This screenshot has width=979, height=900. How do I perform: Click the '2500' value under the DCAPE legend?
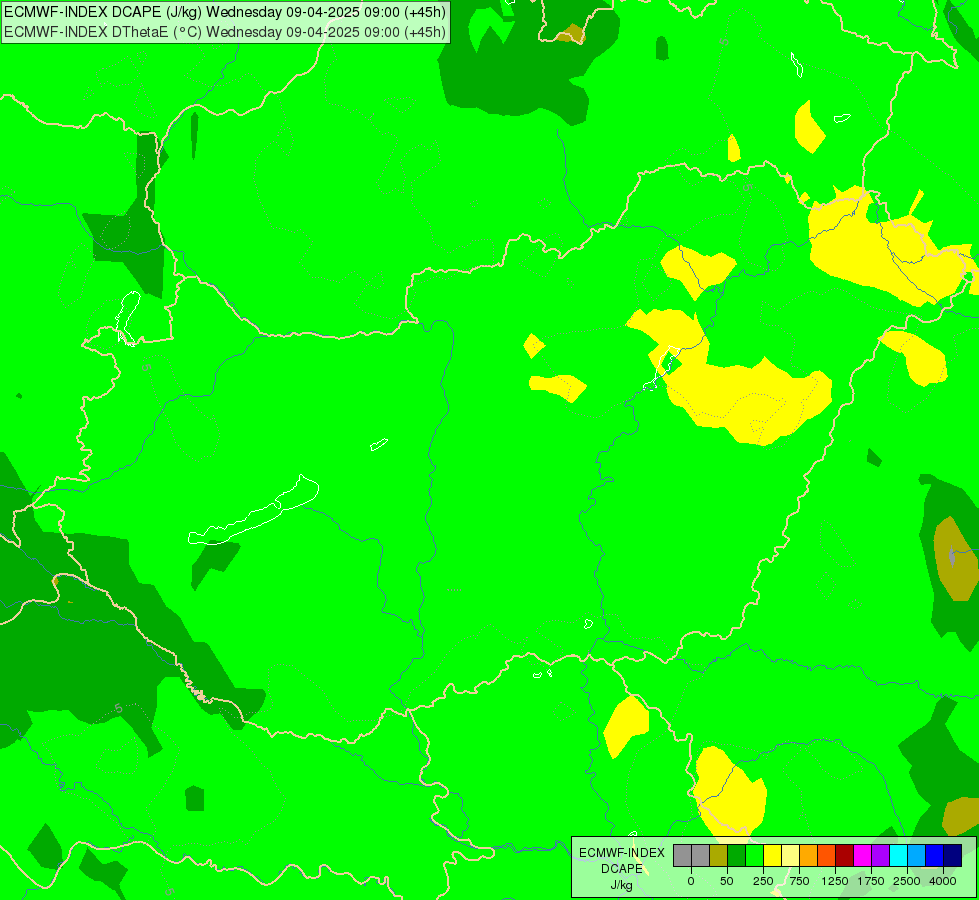click(907, 881)
